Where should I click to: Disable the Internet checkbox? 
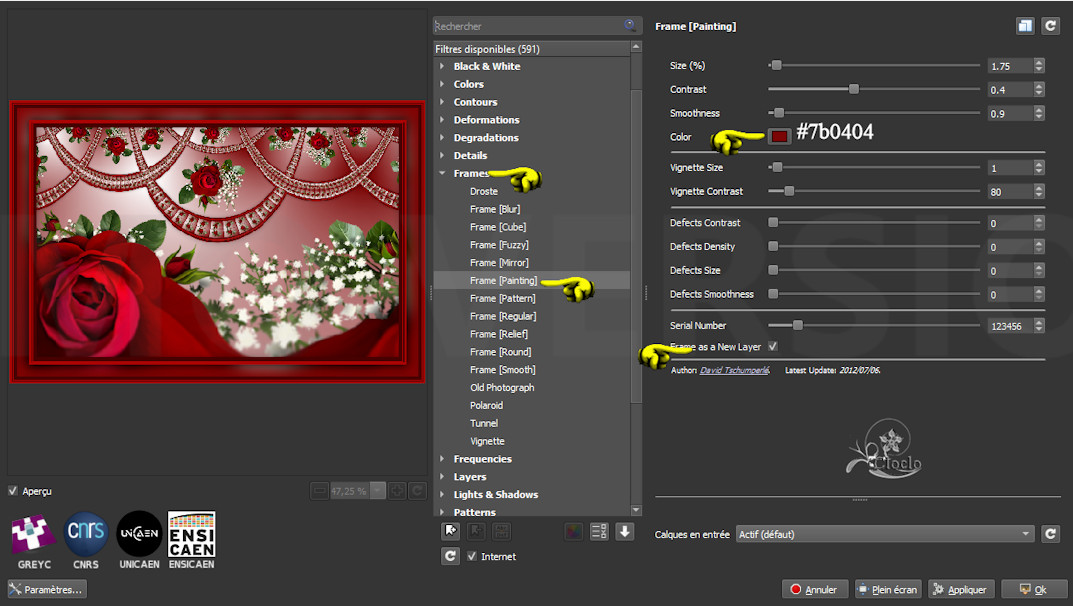coord(473,556)
